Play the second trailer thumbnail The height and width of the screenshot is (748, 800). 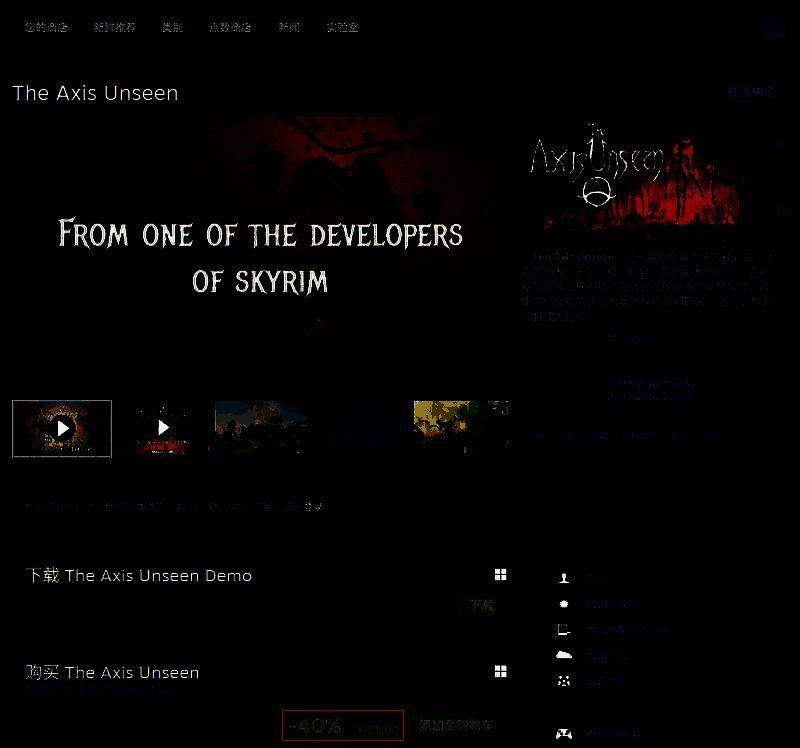(x=162, y=428)
